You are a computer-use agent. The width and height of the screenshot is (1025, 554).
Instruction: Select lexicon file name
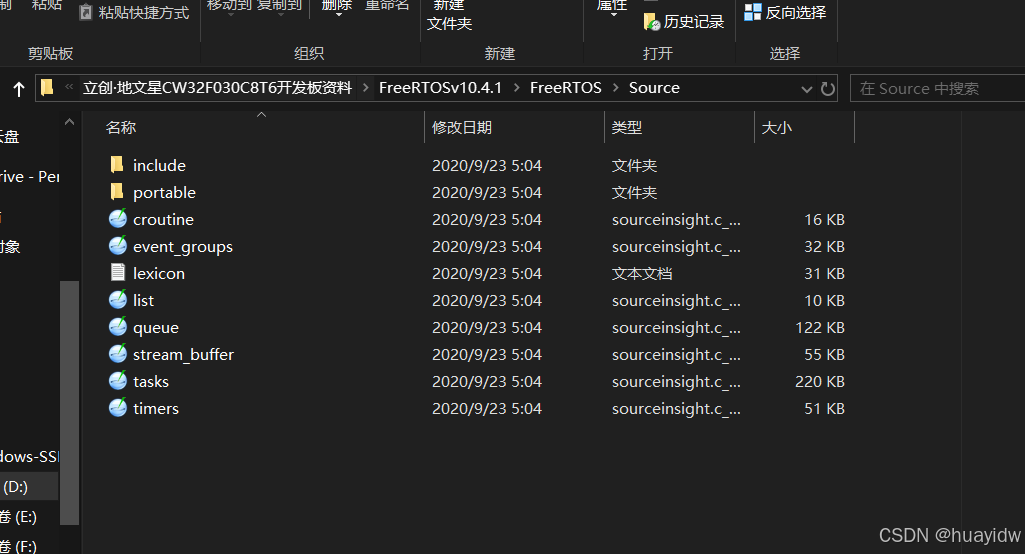pyautogui.click(x=159, y=273)
